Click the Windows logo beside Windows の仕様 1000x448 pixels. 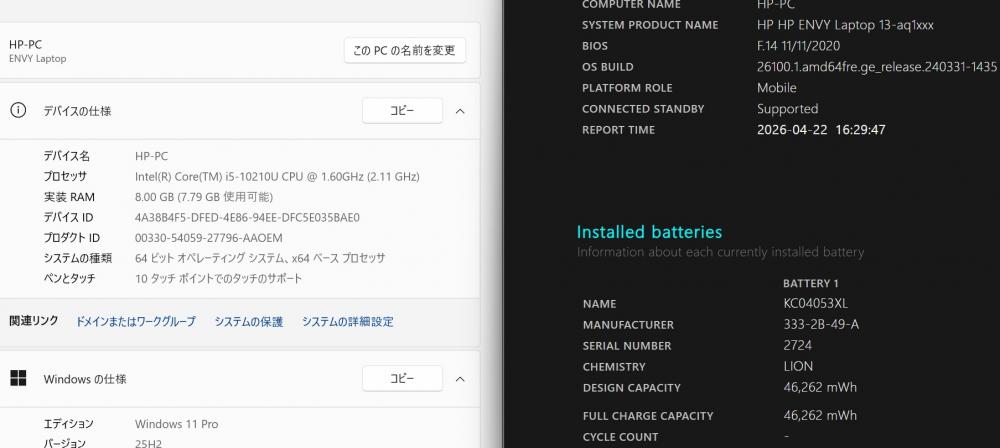click(x=18, y=379)
